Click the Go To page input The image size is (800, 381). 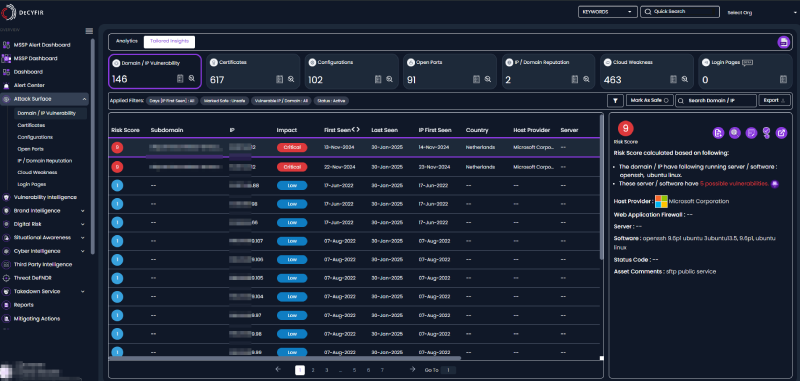[448, 370]
